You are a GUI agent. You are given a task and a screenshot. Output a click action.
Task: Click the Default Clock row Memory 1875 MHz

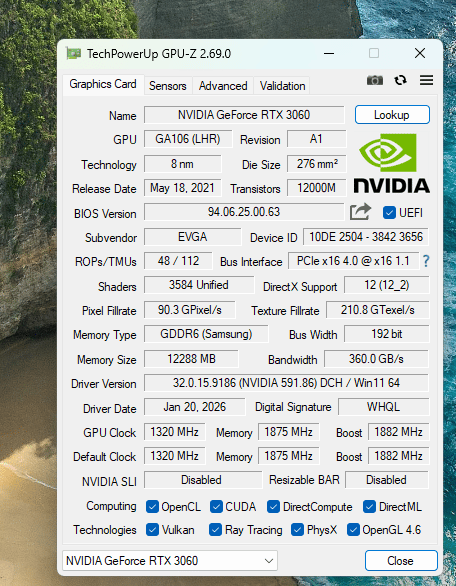289,456
